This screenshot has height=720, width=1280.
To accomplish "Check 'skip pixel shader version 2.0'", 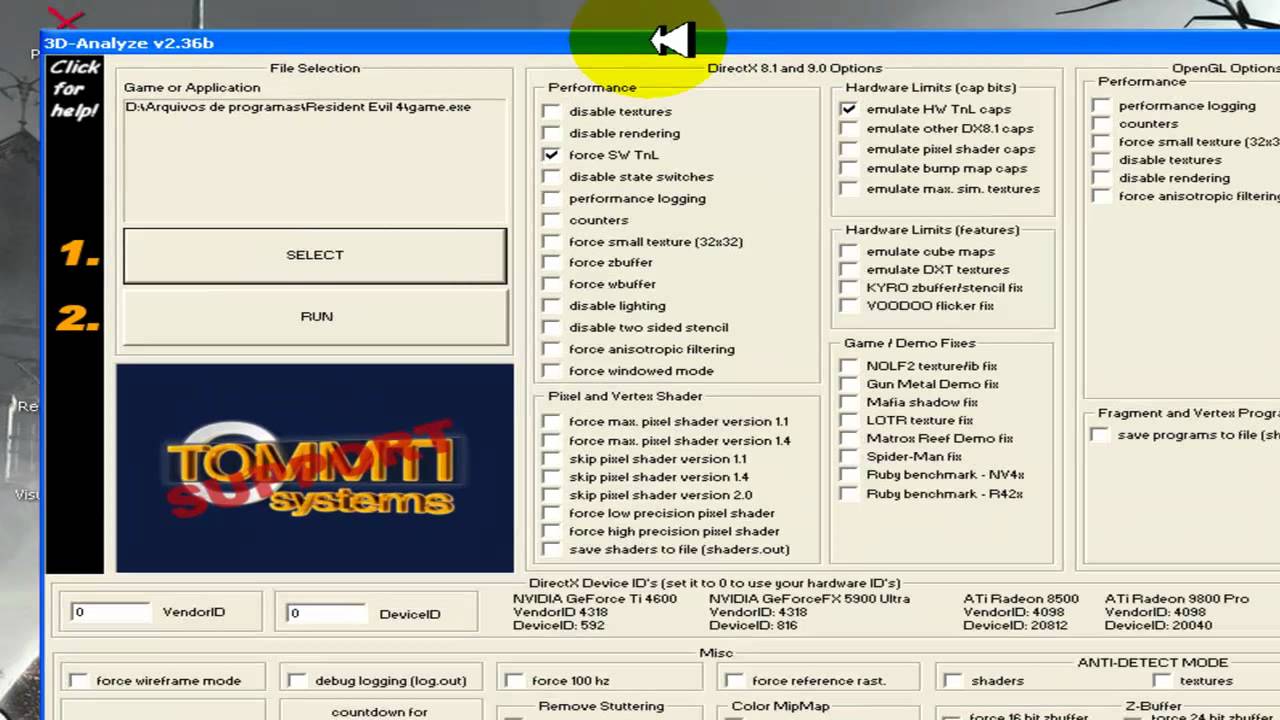I will (x=551, y=495).
